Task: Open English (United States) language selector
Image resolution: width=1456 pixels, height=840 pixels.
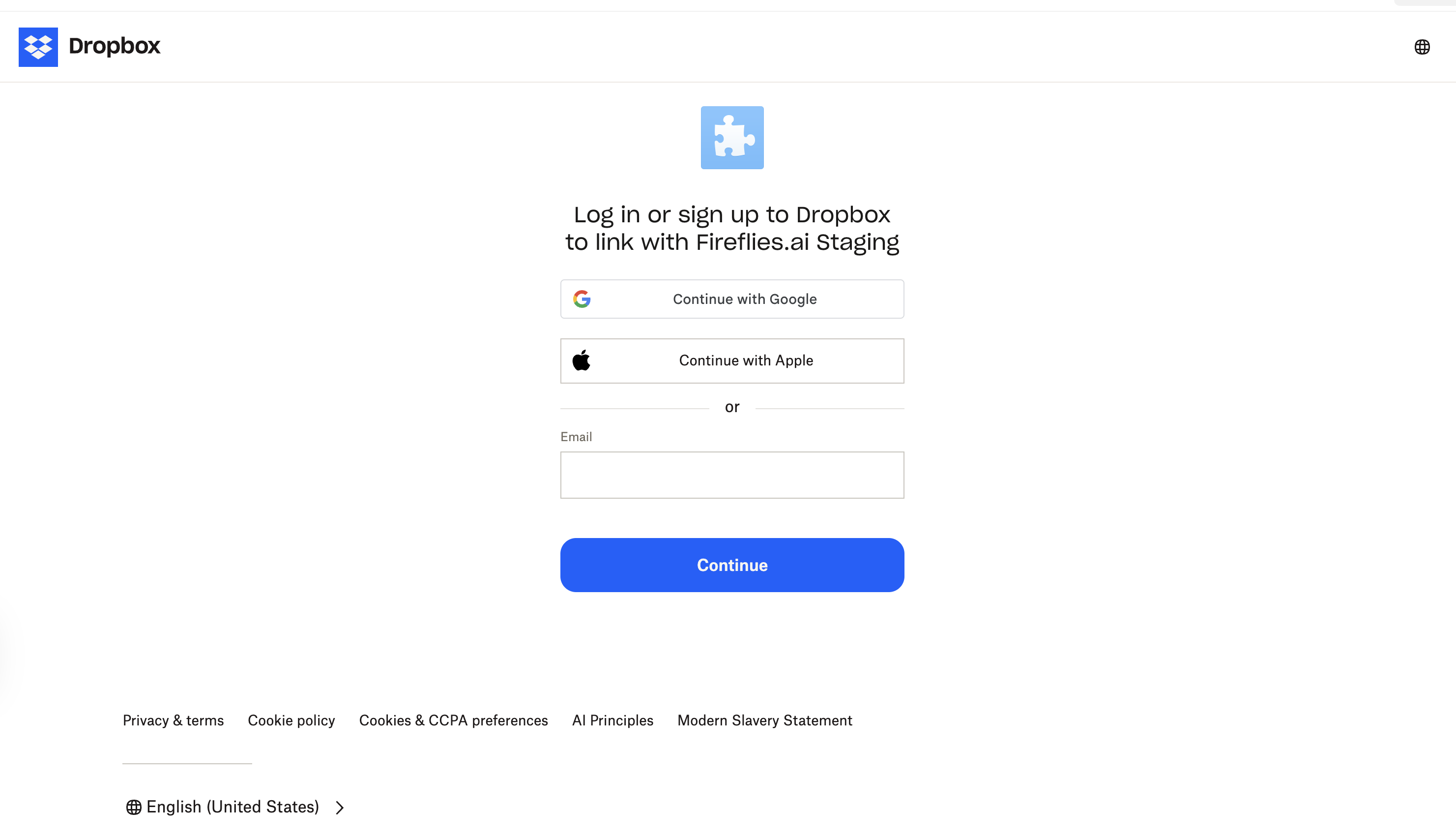Action: pyautogui.click(x=233, y=807)
